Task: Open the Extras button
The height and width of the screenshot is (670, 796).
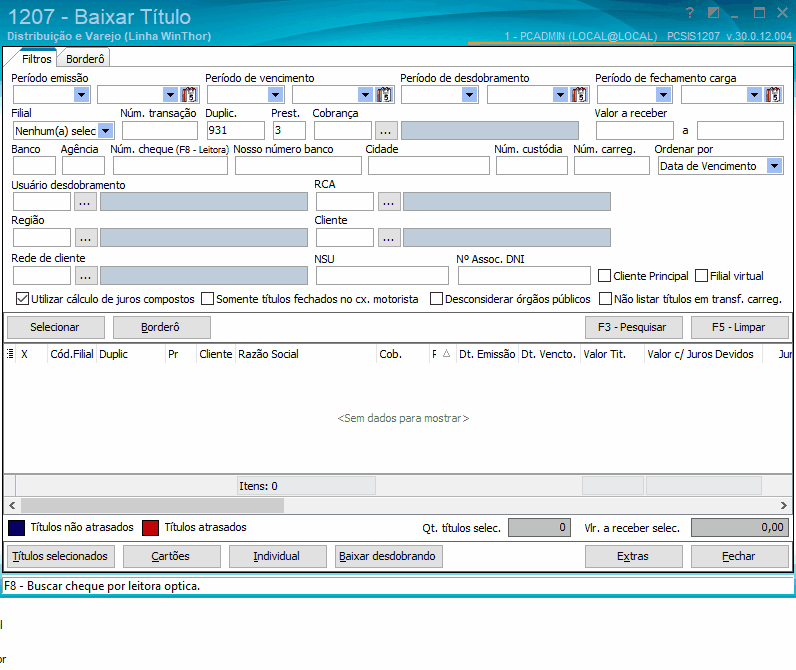Action: pyautogui.click(x=633, y=556)
